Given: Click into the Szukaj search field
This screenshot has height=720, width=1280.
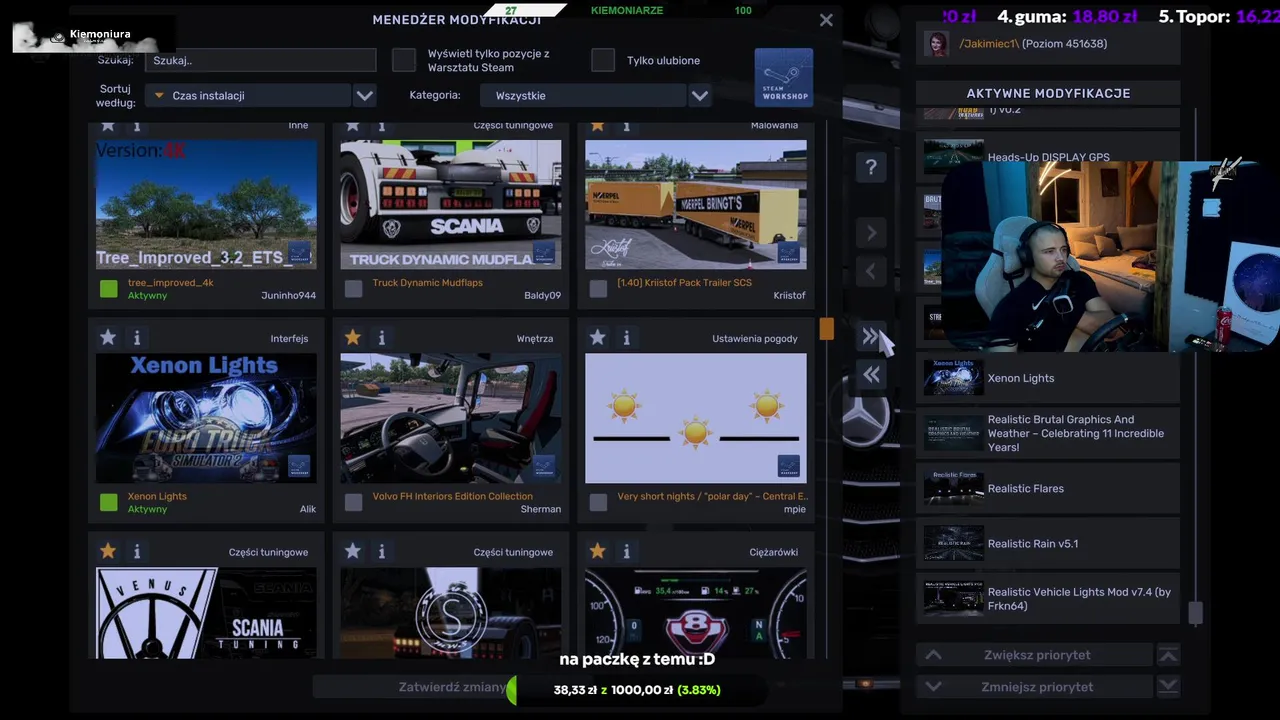Looking at the screenshot, I should (x=261, y=60).
